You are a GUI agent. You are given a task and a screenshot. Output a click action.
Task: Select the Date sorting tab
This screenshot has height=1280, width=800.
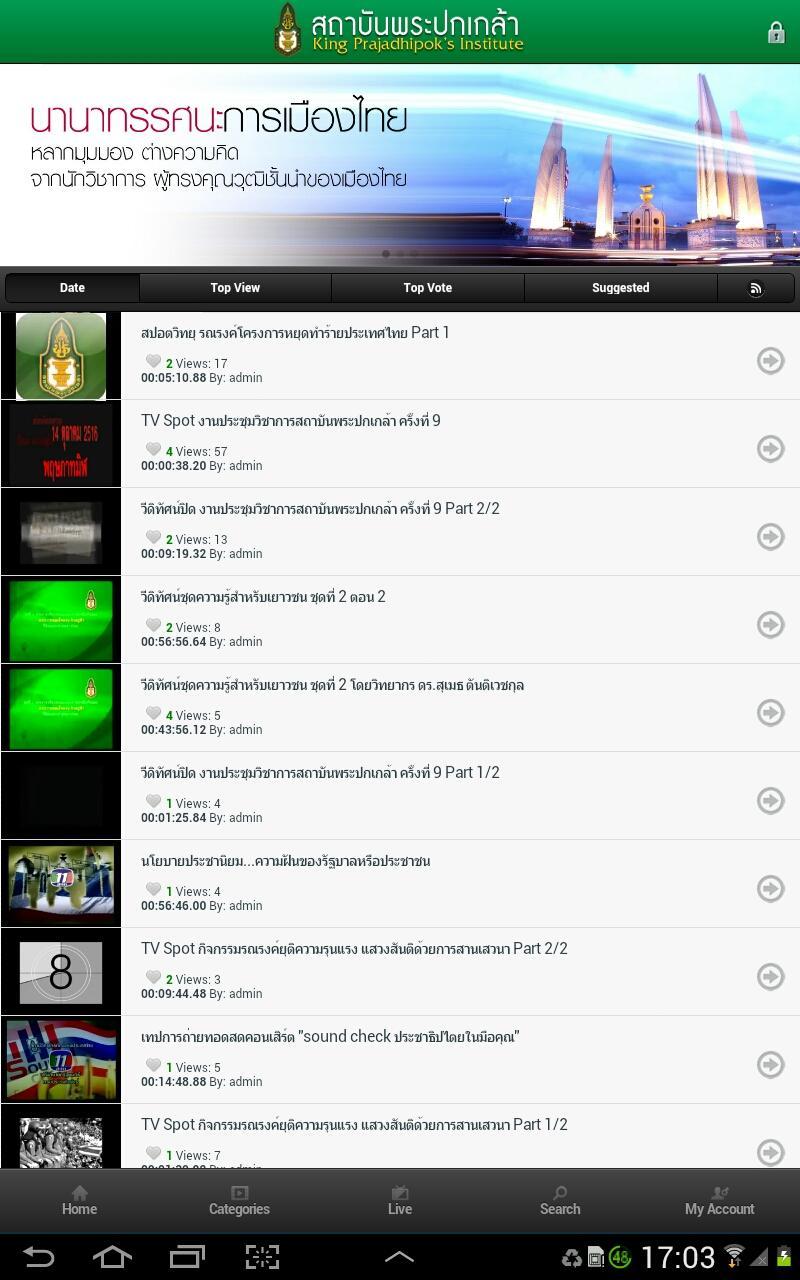[72, 288]
